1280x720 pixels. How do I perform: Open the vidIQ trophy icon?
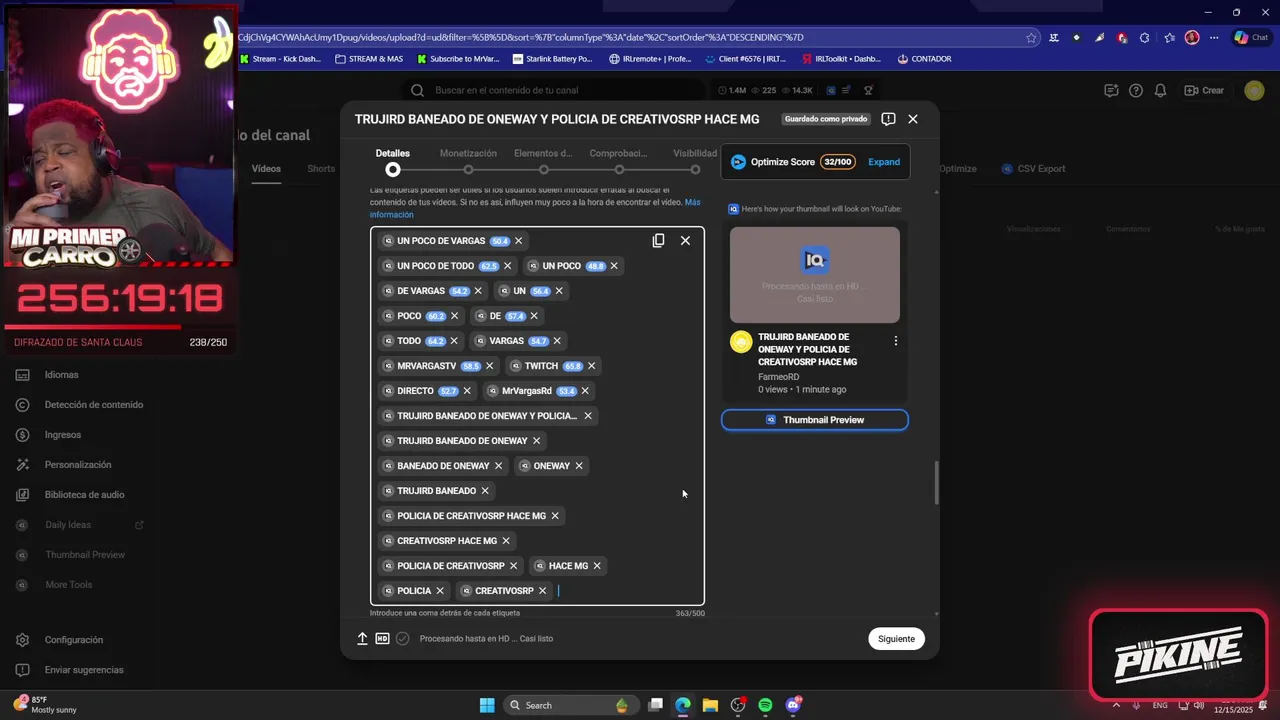point(868,90)
